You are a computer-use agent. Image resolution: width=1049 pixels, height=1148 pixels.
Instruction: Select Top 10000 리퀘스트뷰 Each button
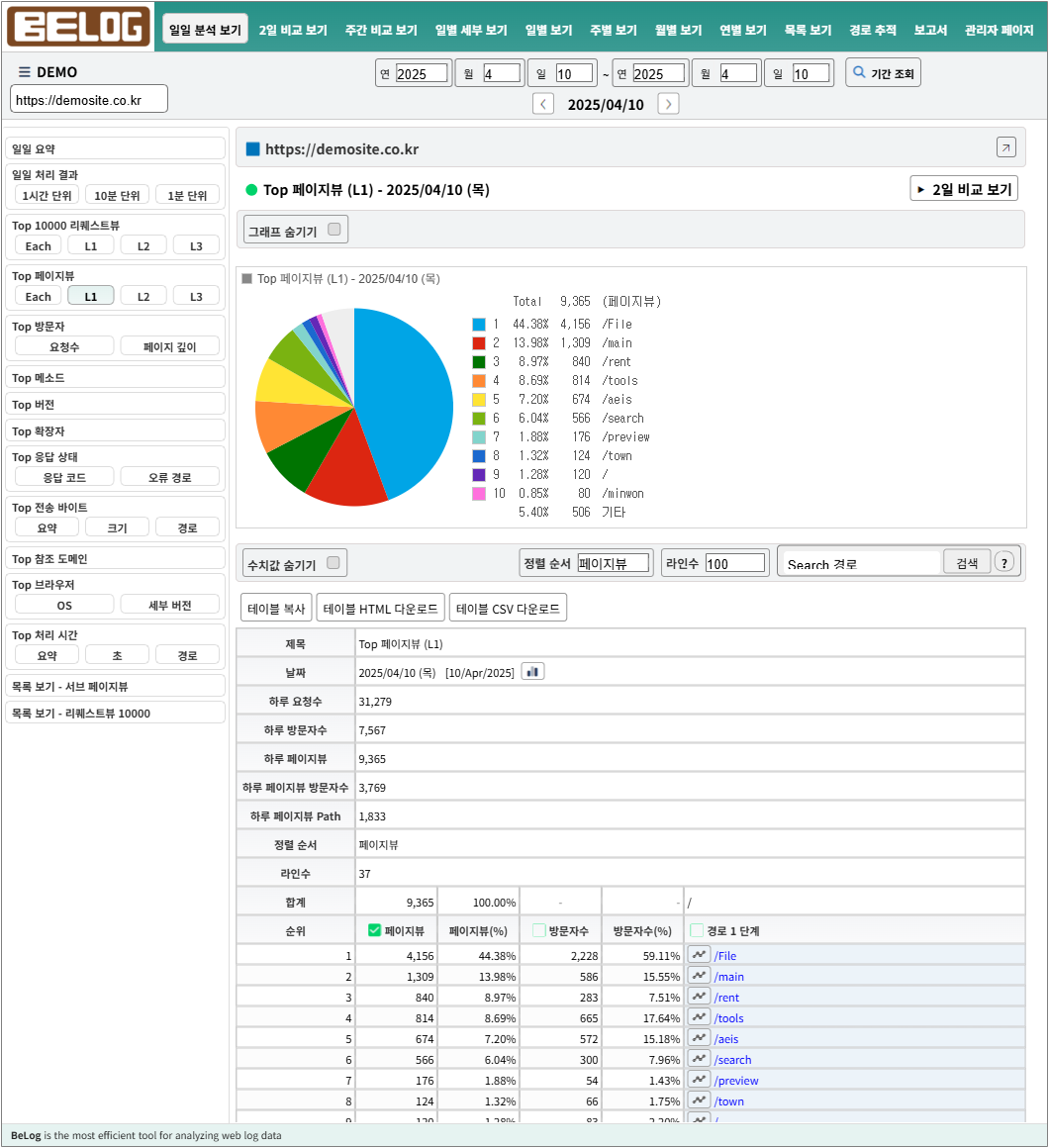(38, 245)
